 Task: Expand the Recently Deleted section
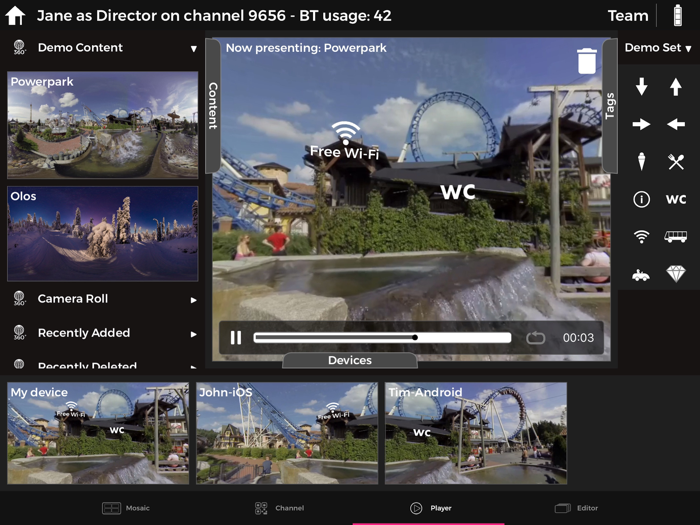click(193, 367)
